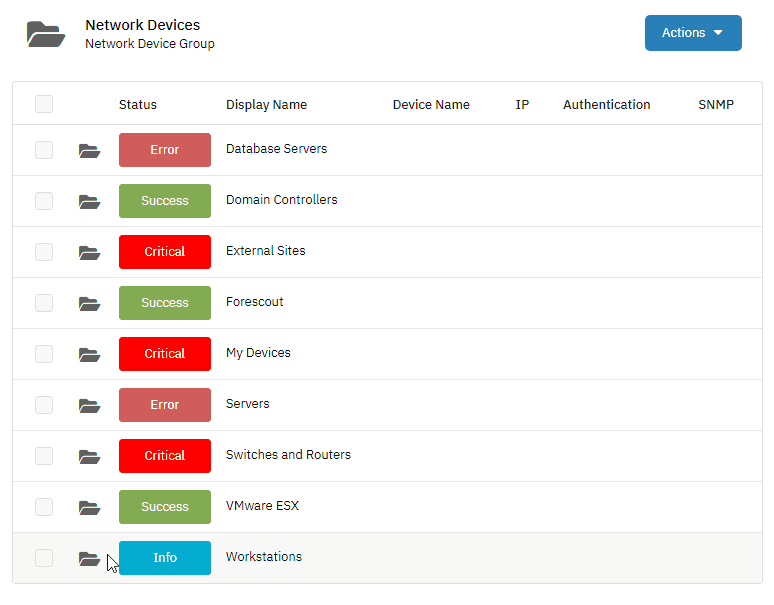Open the Domain Controllers folder icon
Viewport: 774px width, 605px height.
click(x=89, y=202)
